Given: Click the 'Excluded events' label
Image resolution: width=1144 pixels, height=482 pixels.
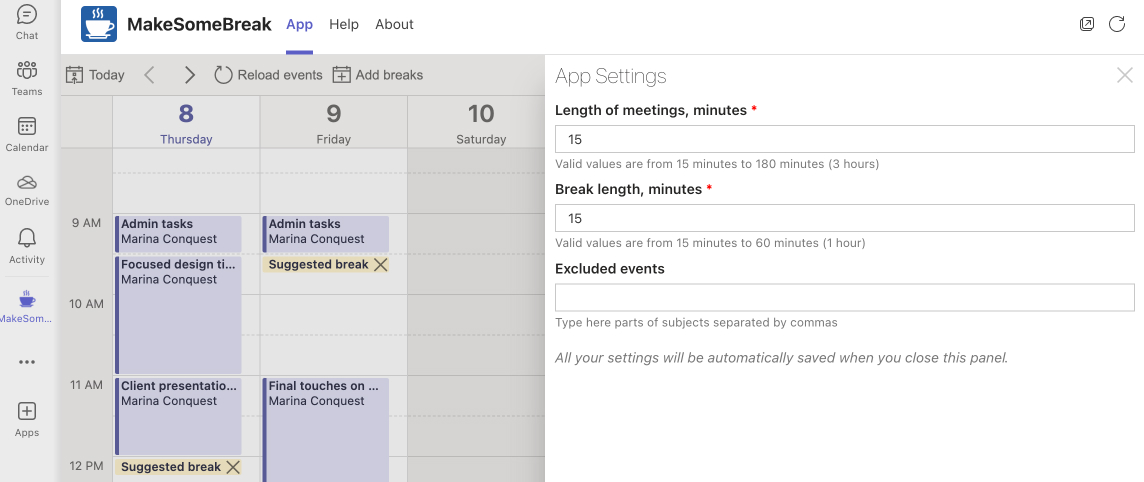Looking at the screenshot, I should (610, 268).
